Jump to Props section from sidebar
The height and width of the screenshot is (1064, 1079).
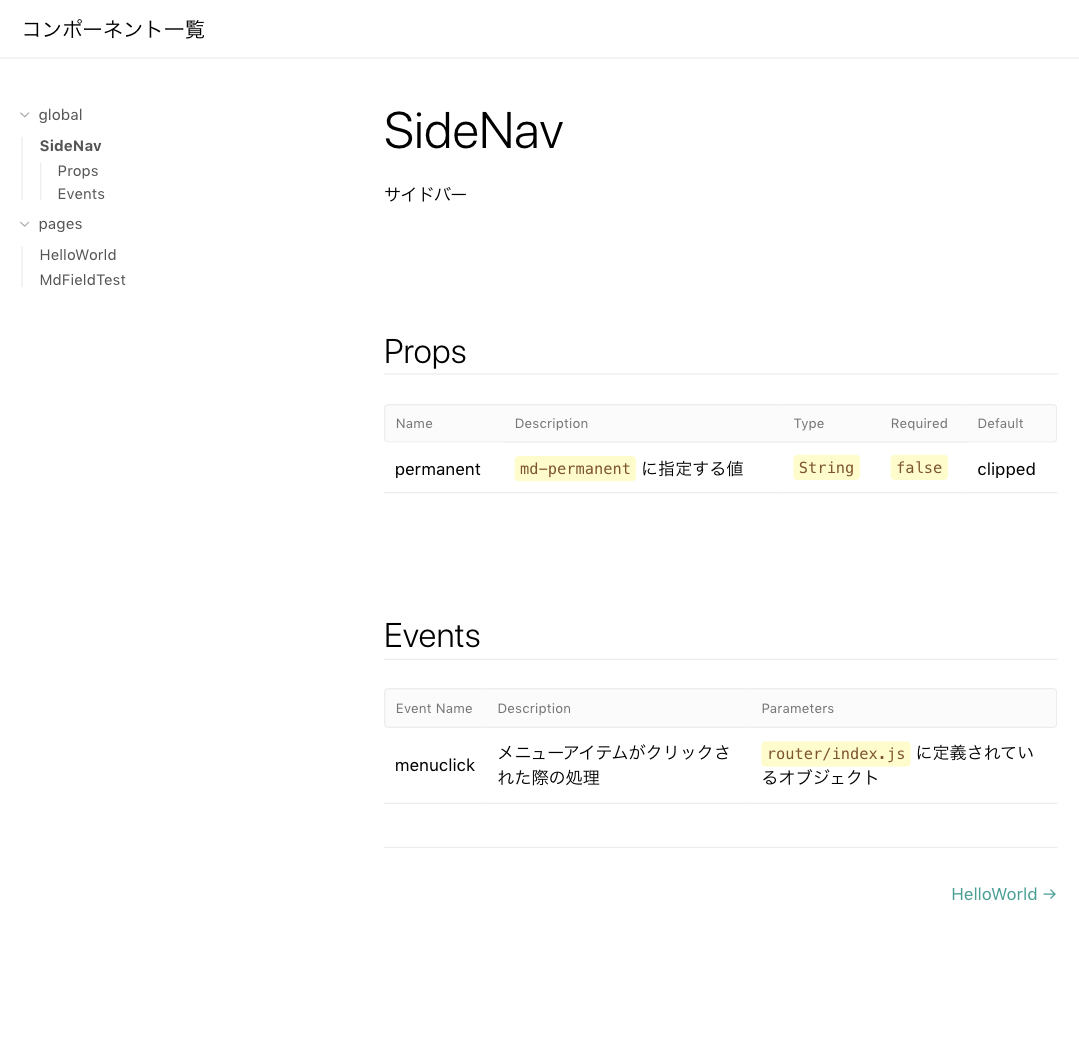(78, 171)
